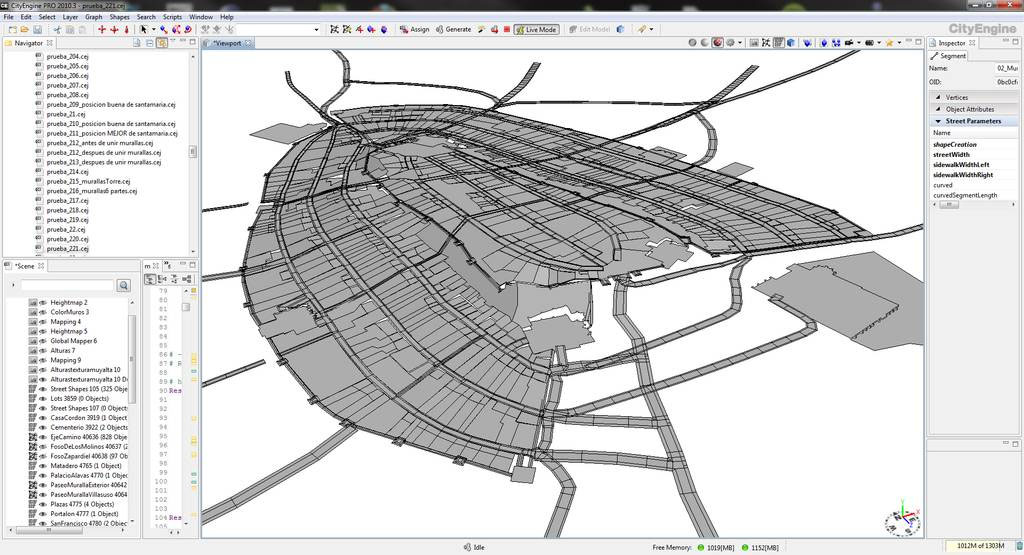Image resolution: width=1024 pixels, height=555 pixels.
Task: Click the Assign rule file button
Action: tap(414, 30)
